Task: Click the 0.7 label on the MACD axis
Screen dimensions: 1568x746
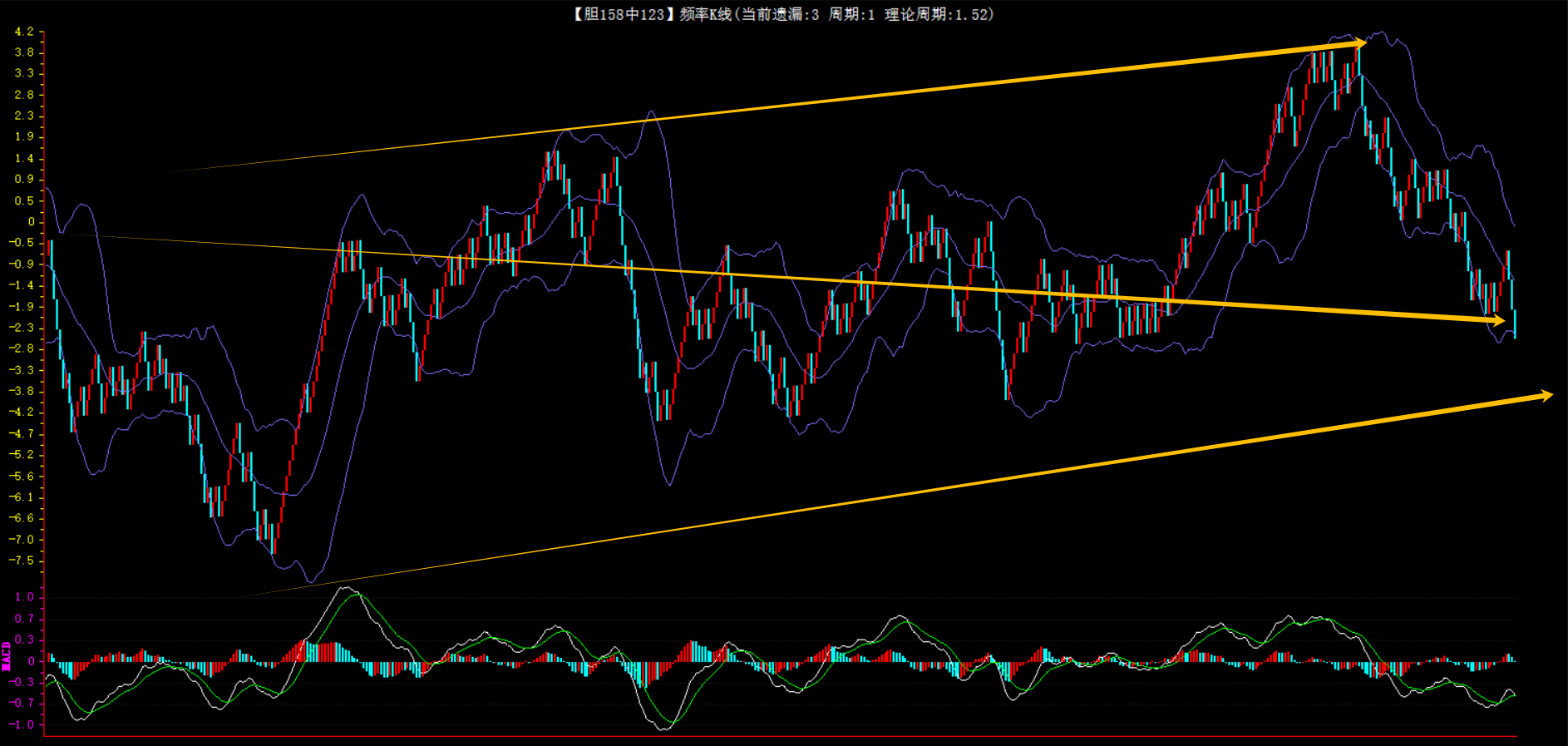Action: point(24,619)
